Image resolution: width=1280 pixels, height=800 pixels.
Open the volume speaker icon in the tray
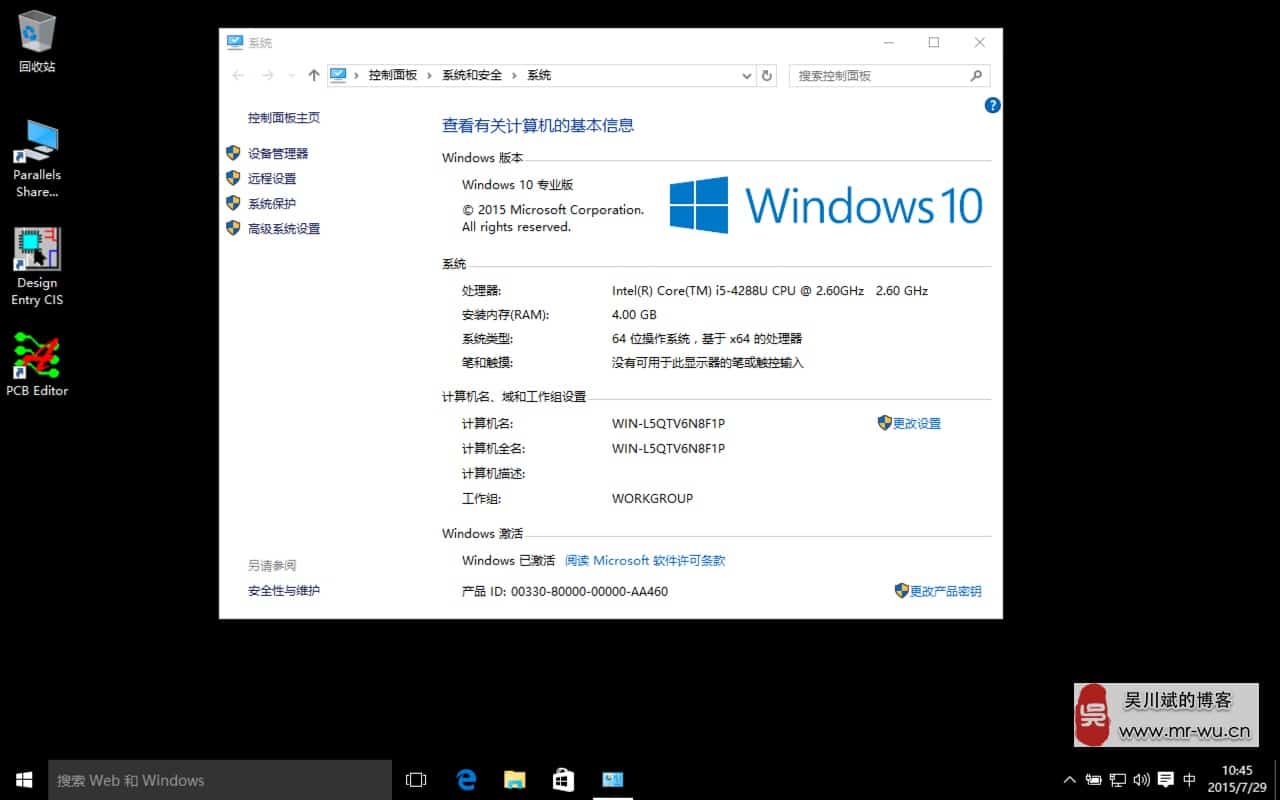(1142, 780)
